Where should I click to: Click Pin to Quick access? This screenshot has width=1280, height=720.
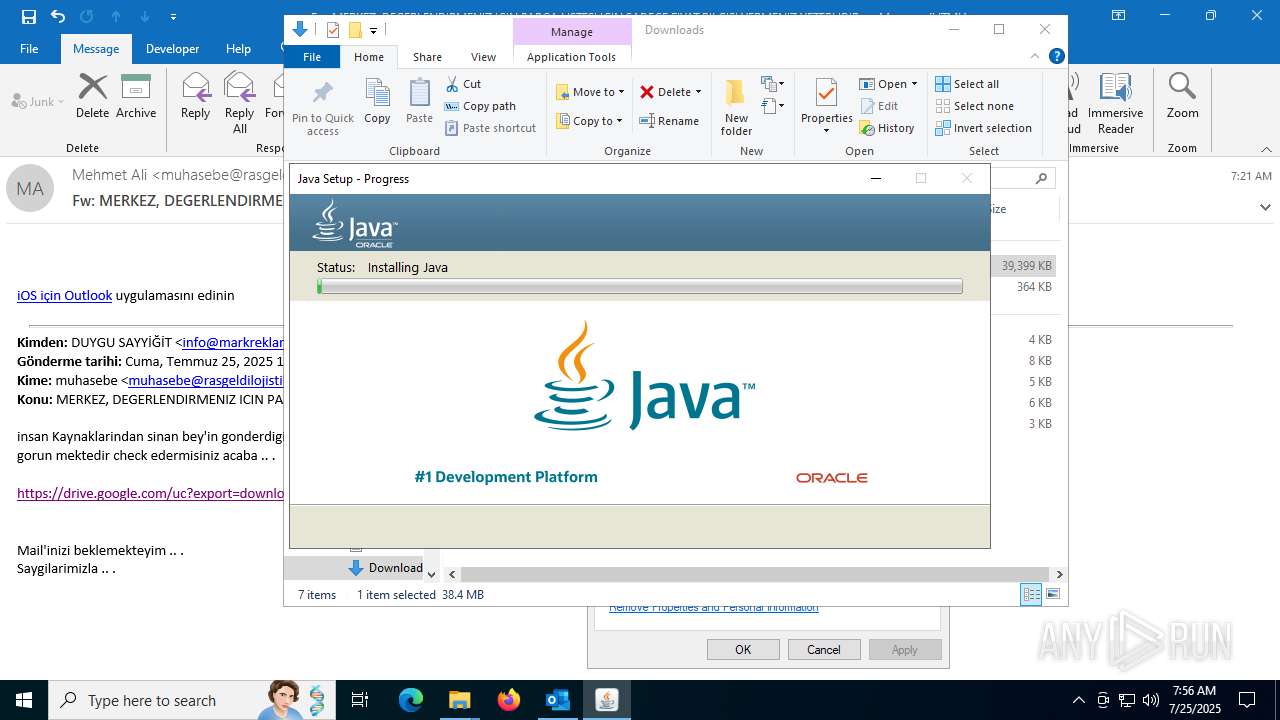click(322, 108)
